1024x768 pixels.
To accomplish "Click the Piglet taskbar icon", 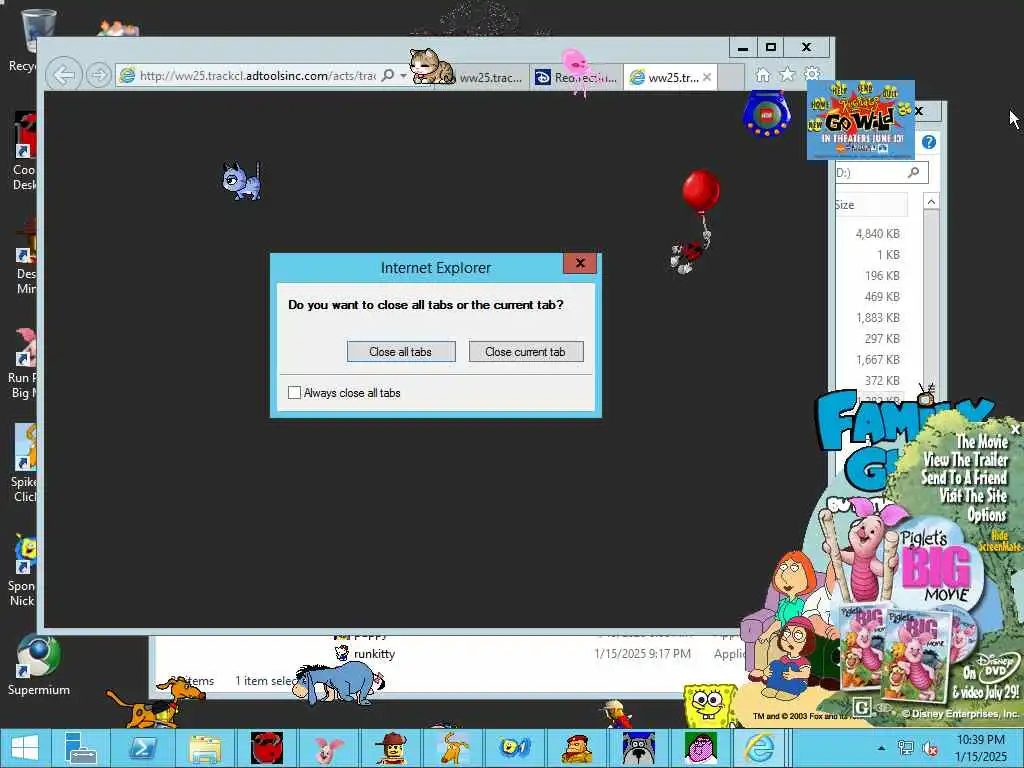I will coord(328,748).
